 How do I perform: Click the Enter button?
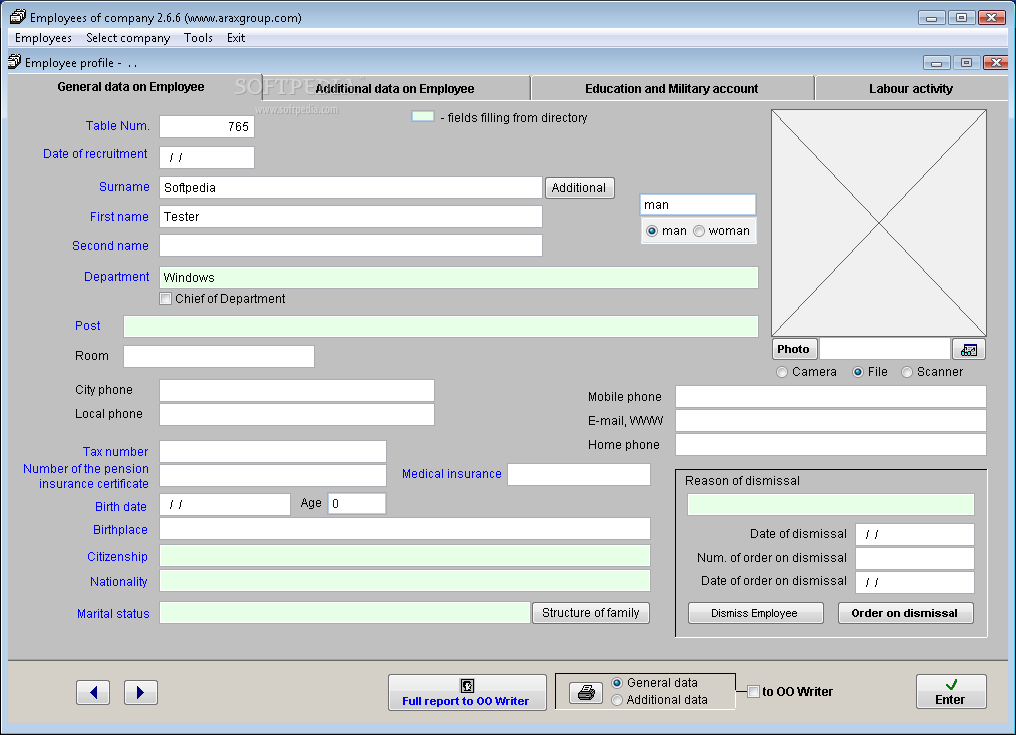click(951, 692)
